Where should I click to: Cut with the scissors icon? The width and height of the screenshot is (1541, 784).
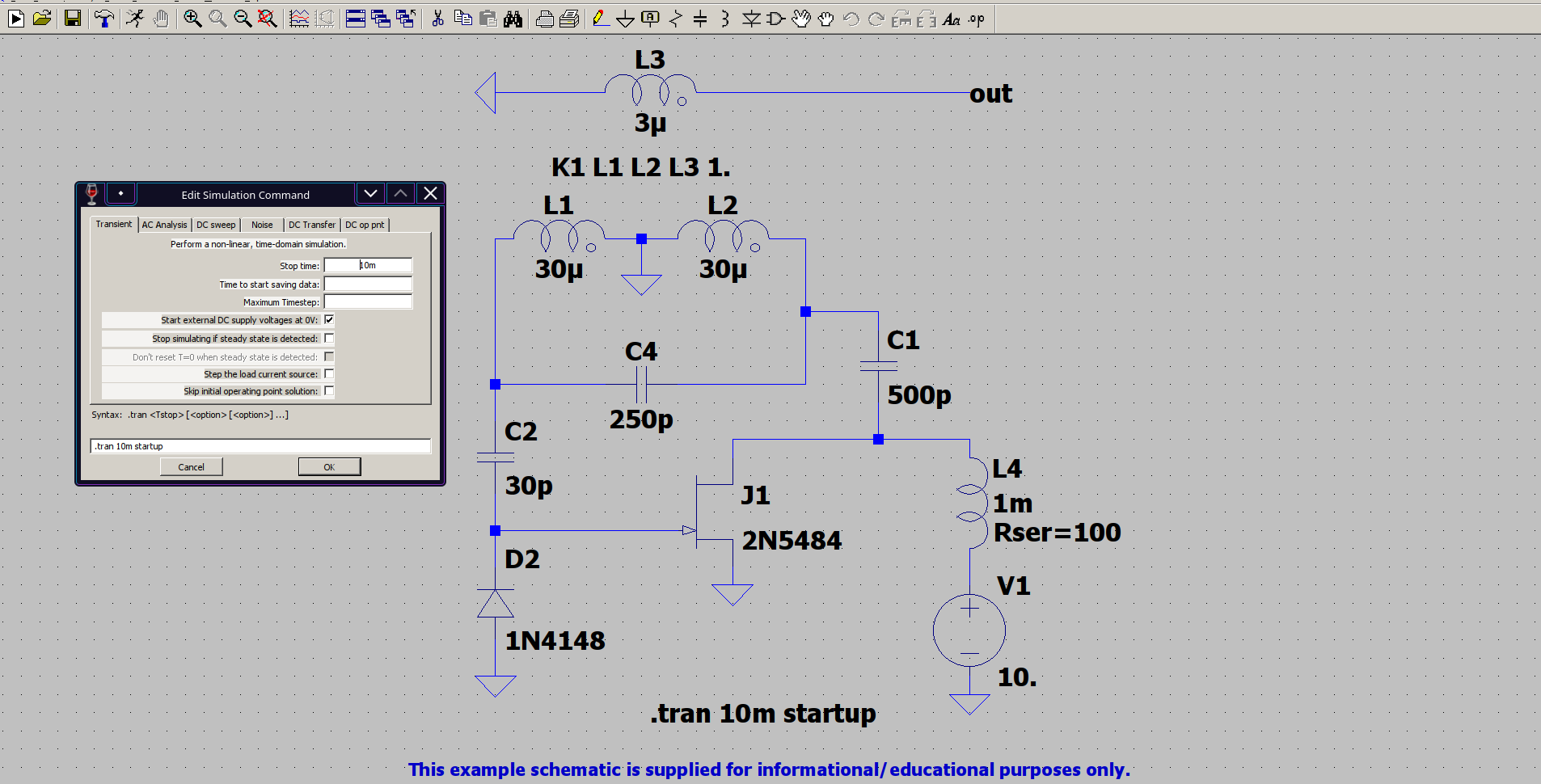pos(438,19)
